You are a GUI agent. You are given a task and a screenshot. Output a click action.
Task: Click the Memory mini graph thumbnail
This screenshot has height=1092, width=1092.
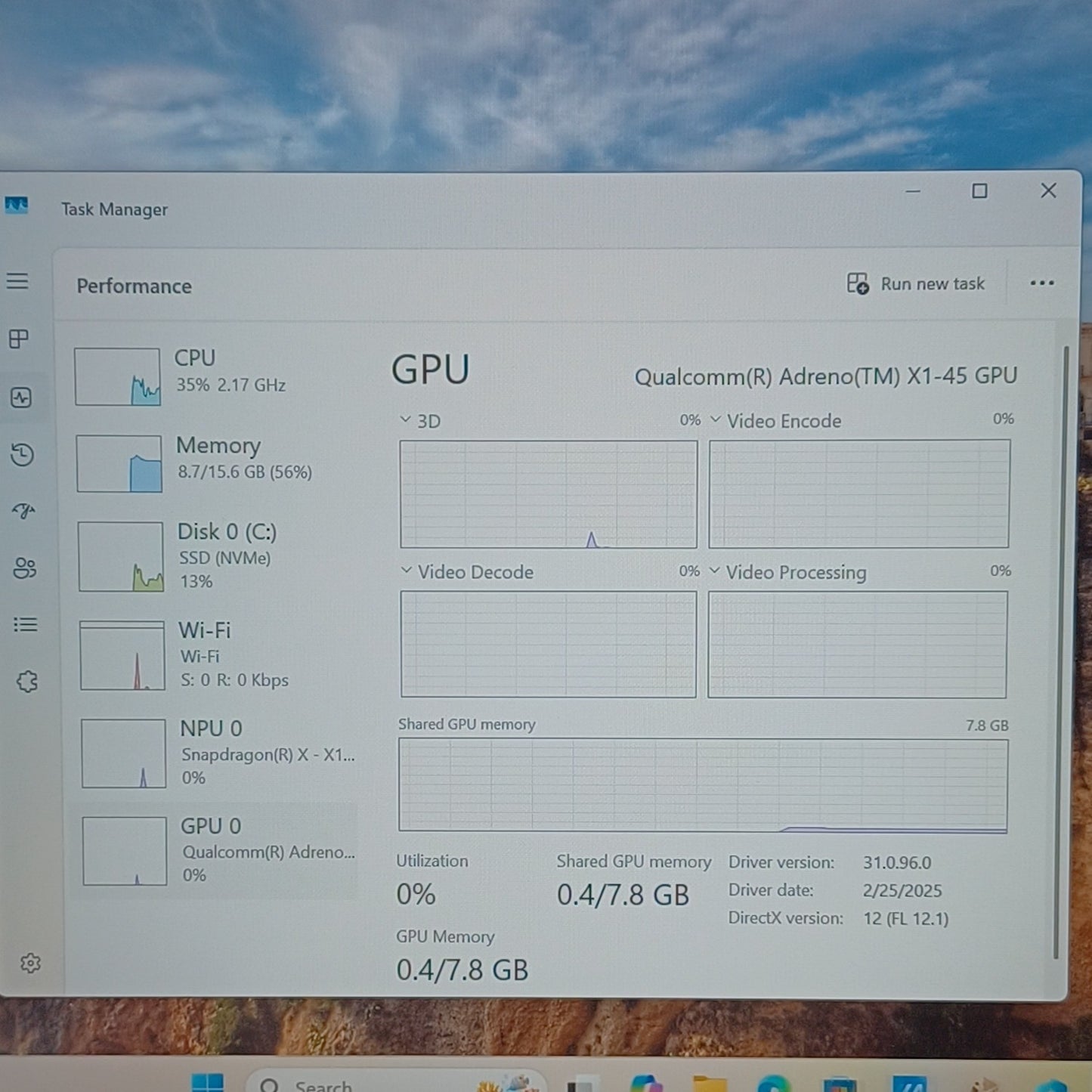[119, 463]
